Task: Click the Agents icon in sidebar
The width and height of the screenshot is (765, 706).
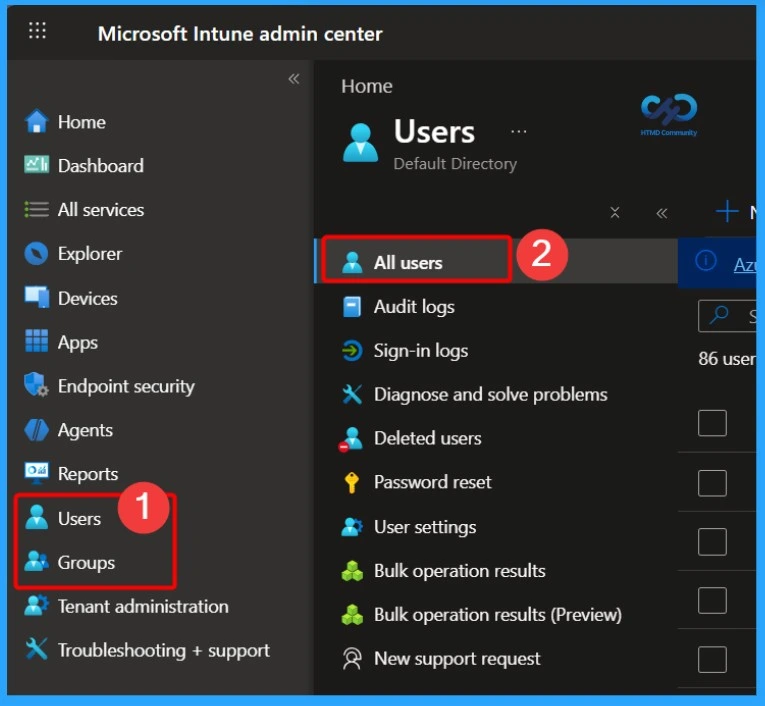Action: 37,430
